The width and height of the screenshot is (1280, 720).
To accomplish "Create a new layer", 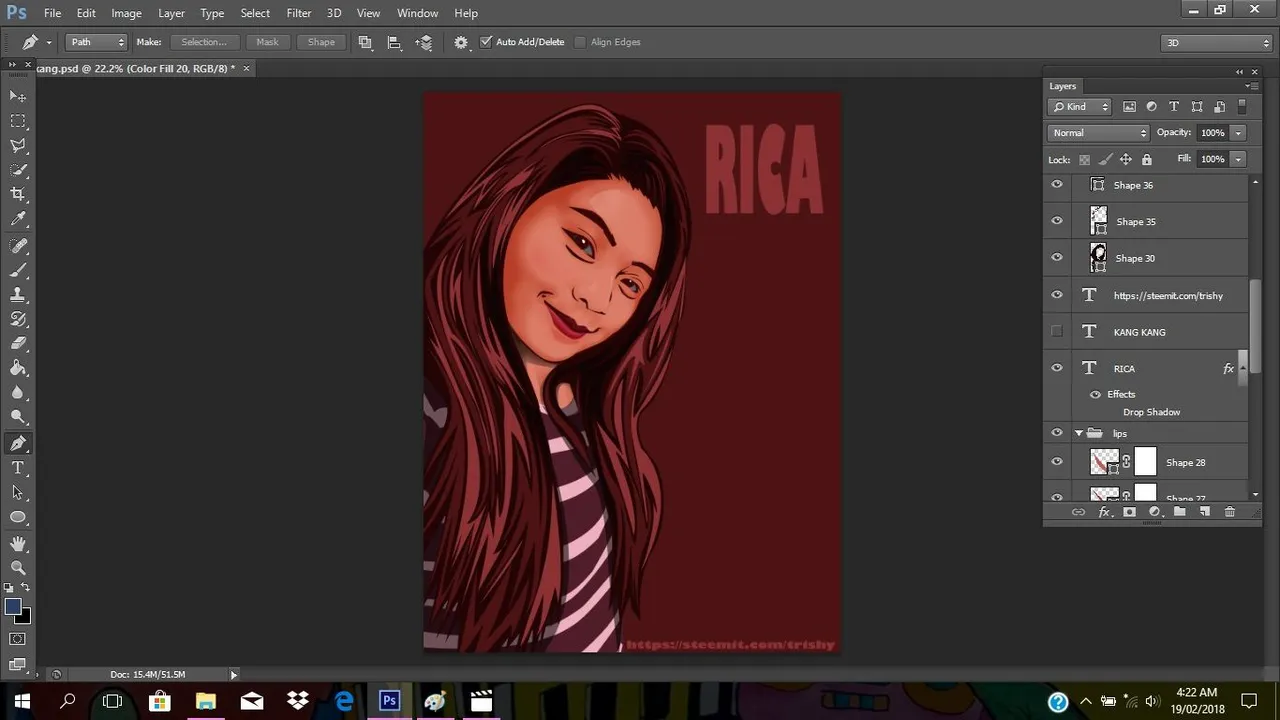I will pyautogui.click(x=1205, y=512).
